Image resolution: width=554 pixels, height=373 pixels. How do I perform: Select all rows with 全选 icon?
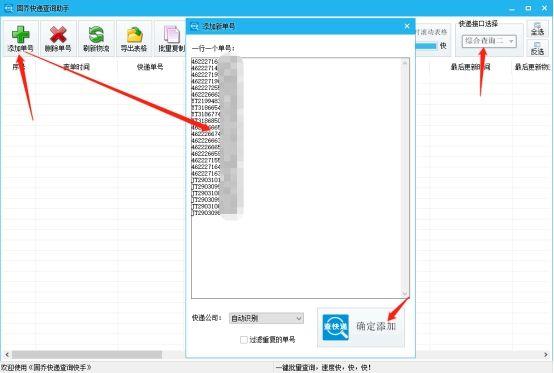coord(537,29)
